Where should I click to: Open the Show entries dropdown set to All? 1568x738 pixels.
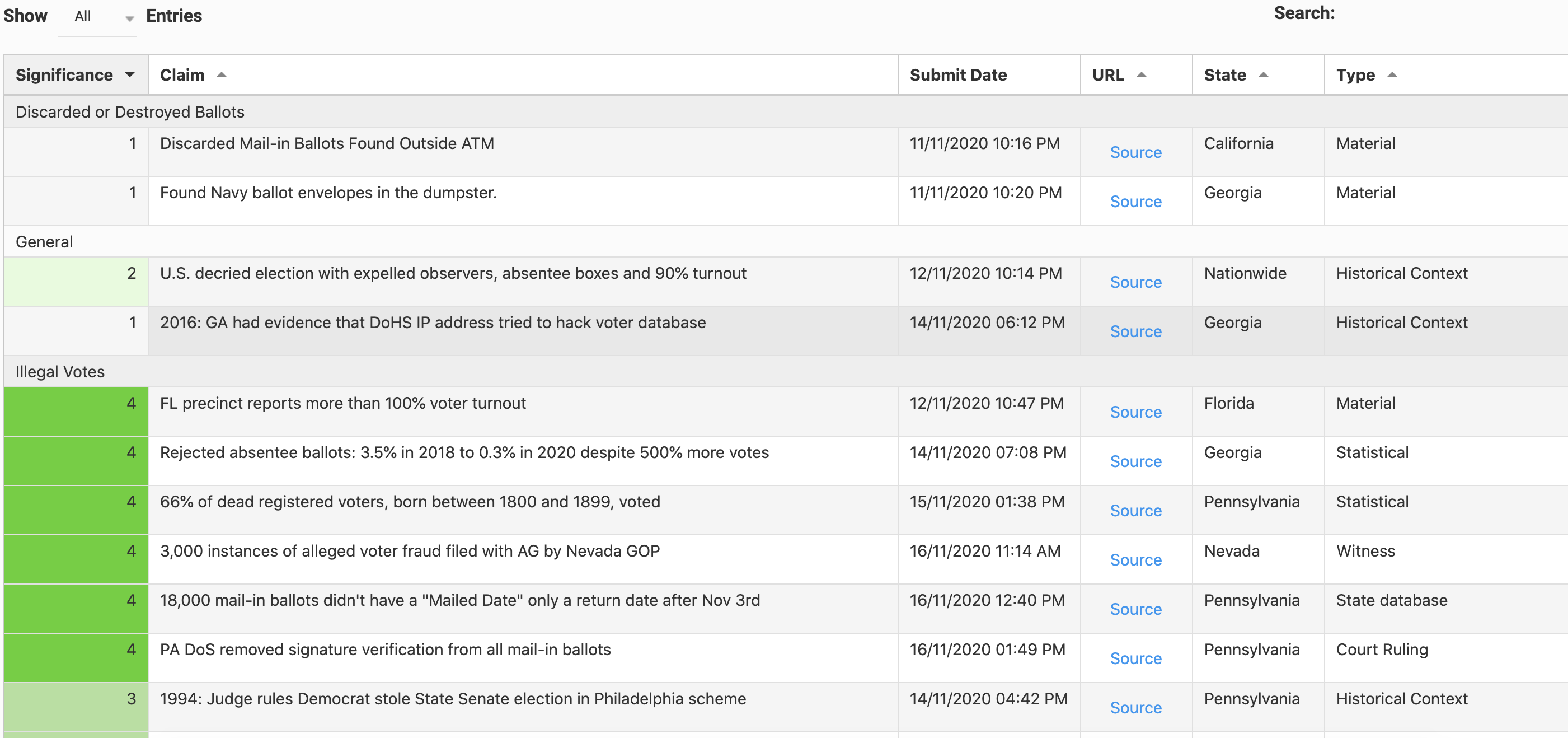(97, 18)
